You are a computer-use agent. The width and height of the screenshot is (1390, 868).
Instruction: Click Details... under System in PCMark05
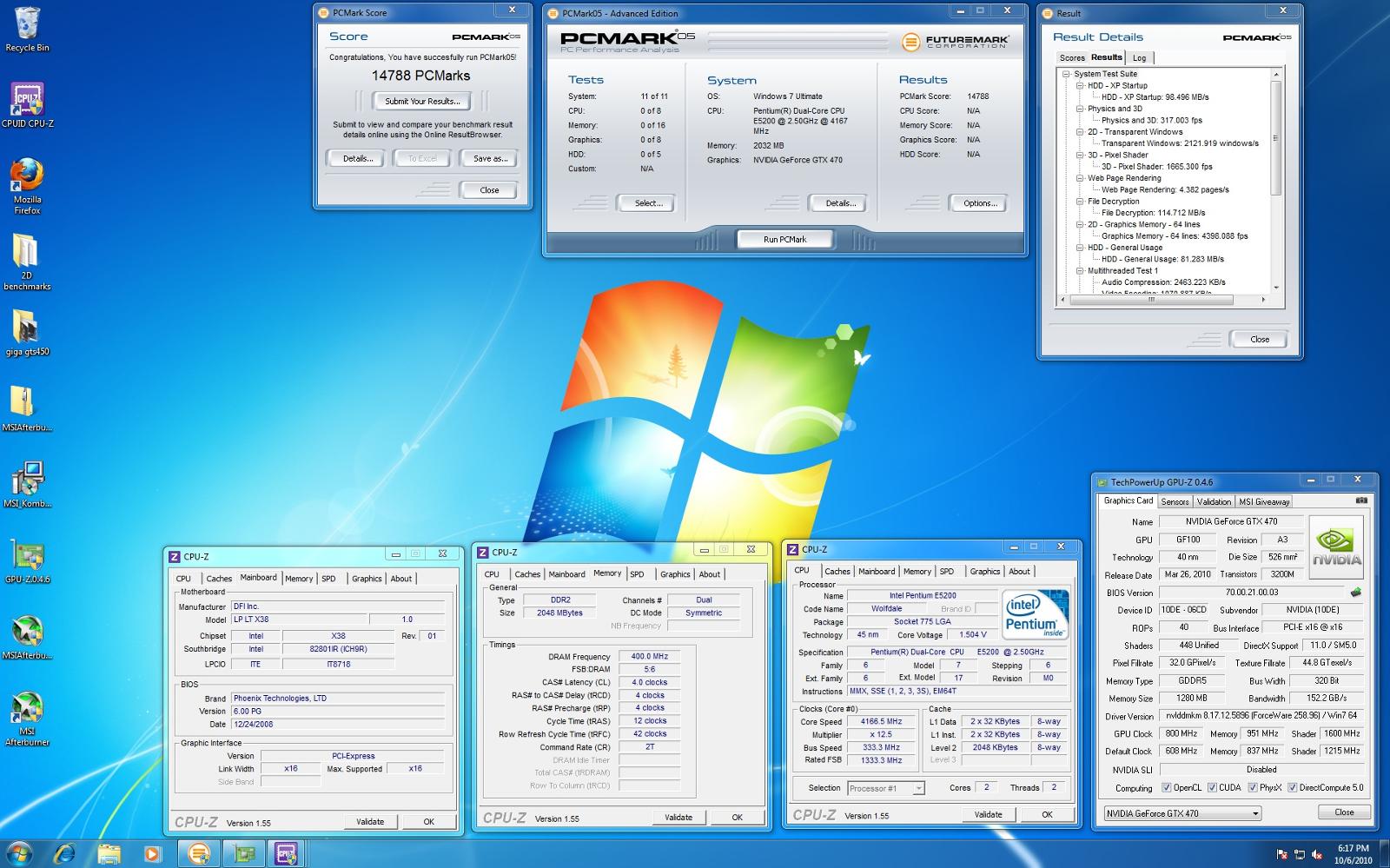840,203
